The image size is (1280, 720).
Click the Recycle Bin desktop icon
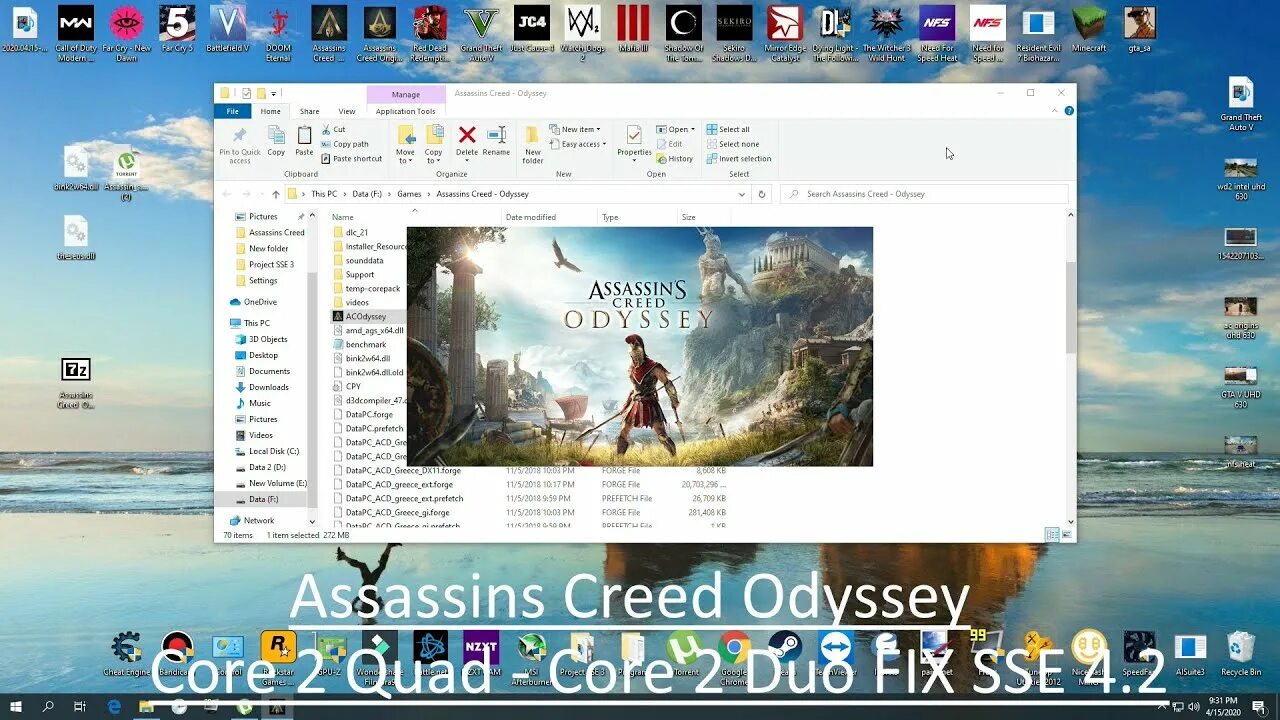(1241, 653)
